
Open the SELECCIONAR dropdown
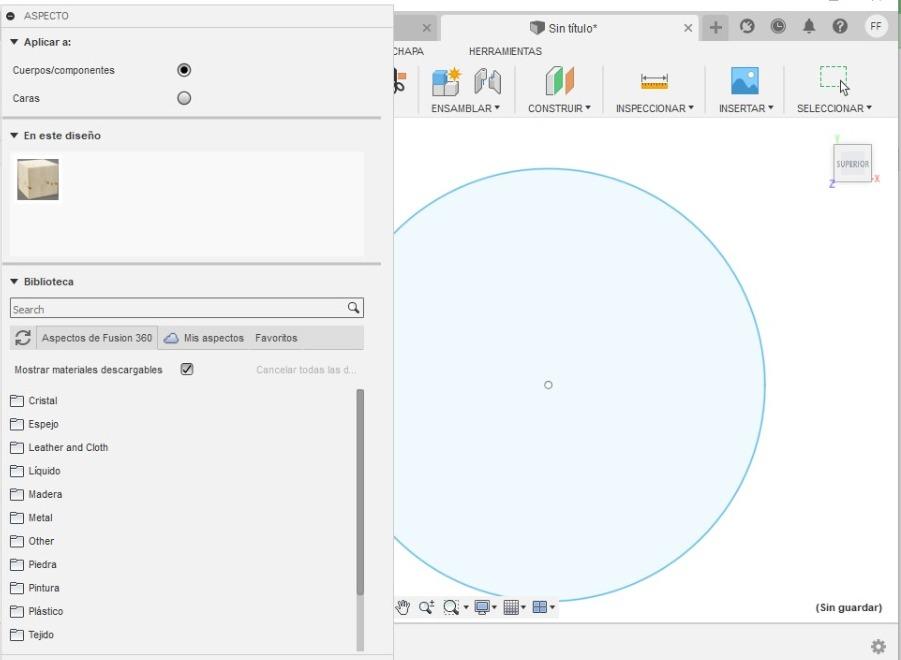click(x=834, y=108)
